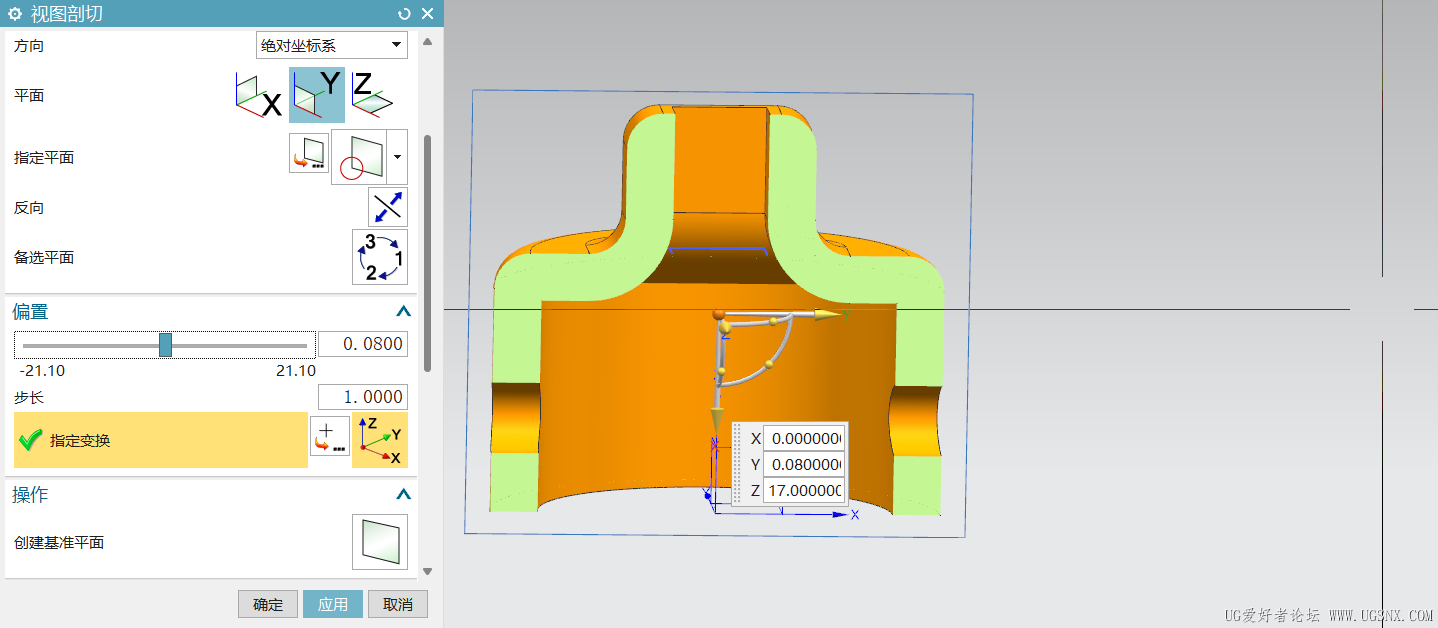Click the reset icon in dialog title bar
1438x628 pixels.
(x=404, y=13)
